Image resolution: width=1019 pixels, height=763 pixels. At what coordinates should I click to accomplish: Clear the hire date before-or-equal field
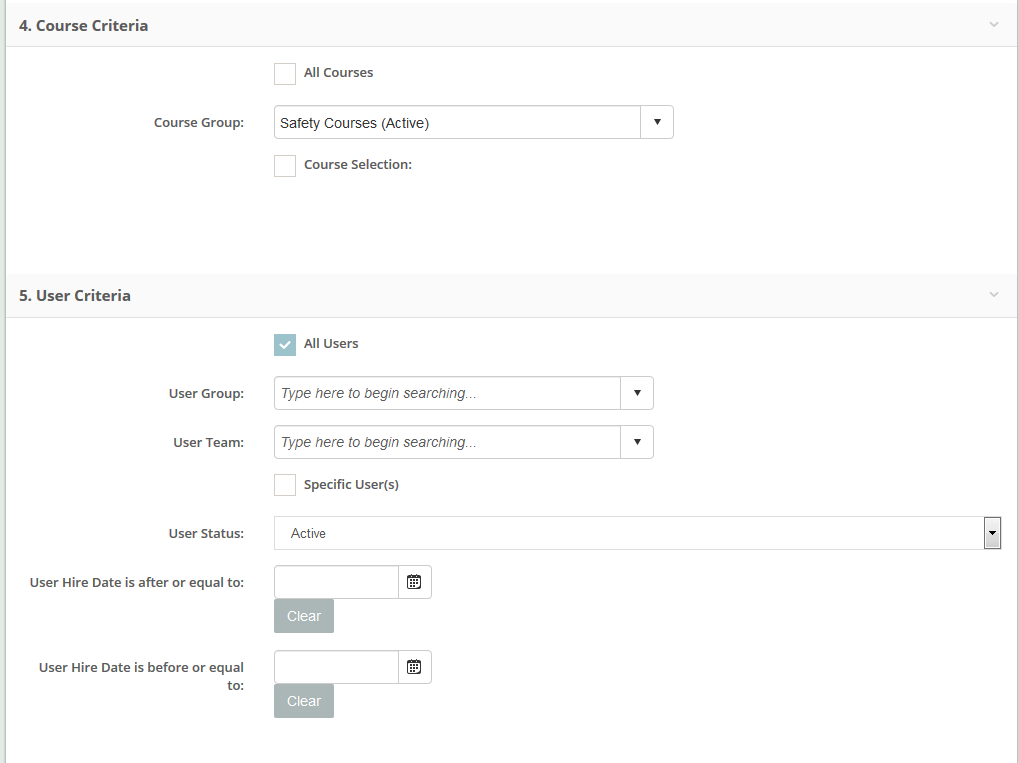point(304,701)
